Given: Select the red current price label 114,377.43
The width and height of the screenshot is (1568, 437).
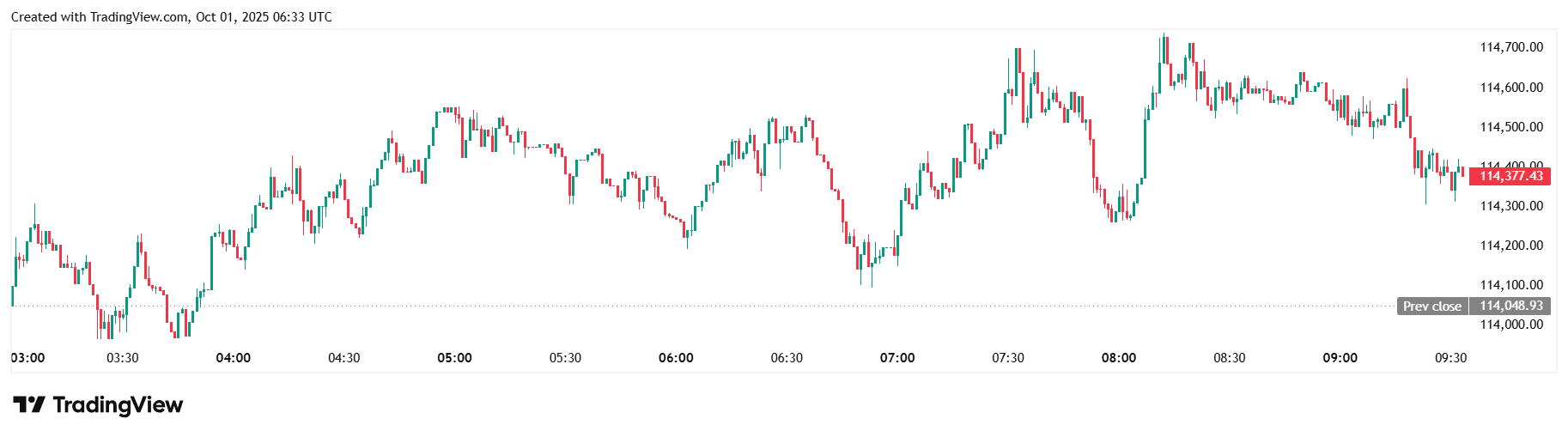Looking at the screenshot, I should click(x=1510, y=176).
